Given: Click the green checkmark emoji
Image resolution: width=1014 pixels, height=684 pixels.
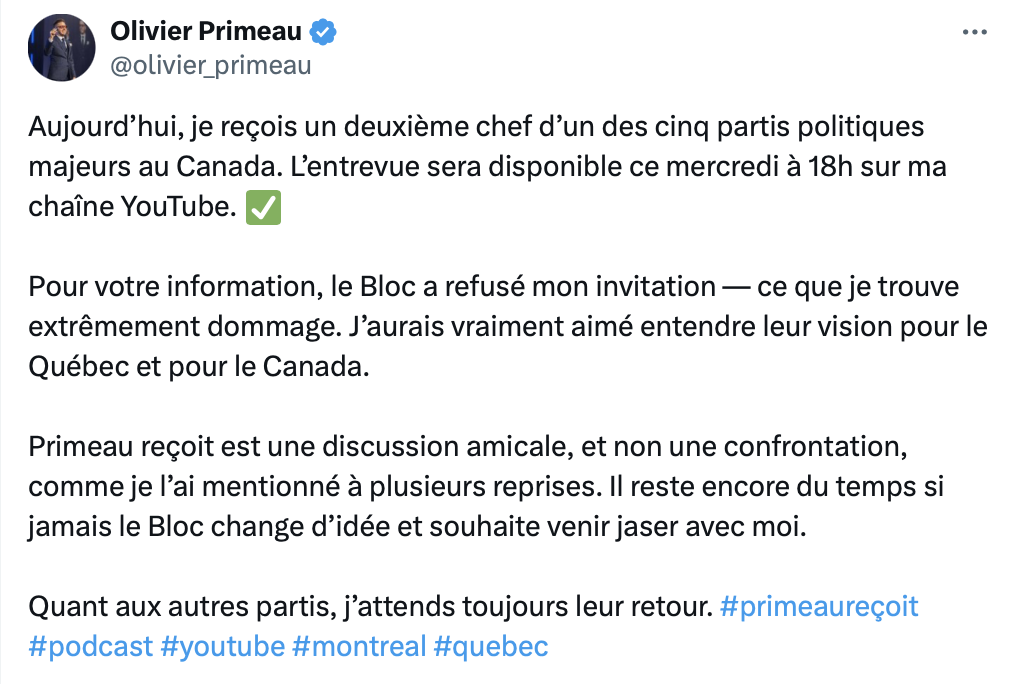Looking at the screenshot, I should point(263,208).
